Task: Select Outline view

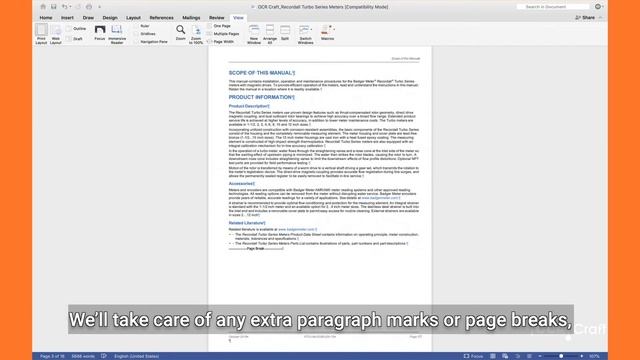Action: (x=76, y=29)
